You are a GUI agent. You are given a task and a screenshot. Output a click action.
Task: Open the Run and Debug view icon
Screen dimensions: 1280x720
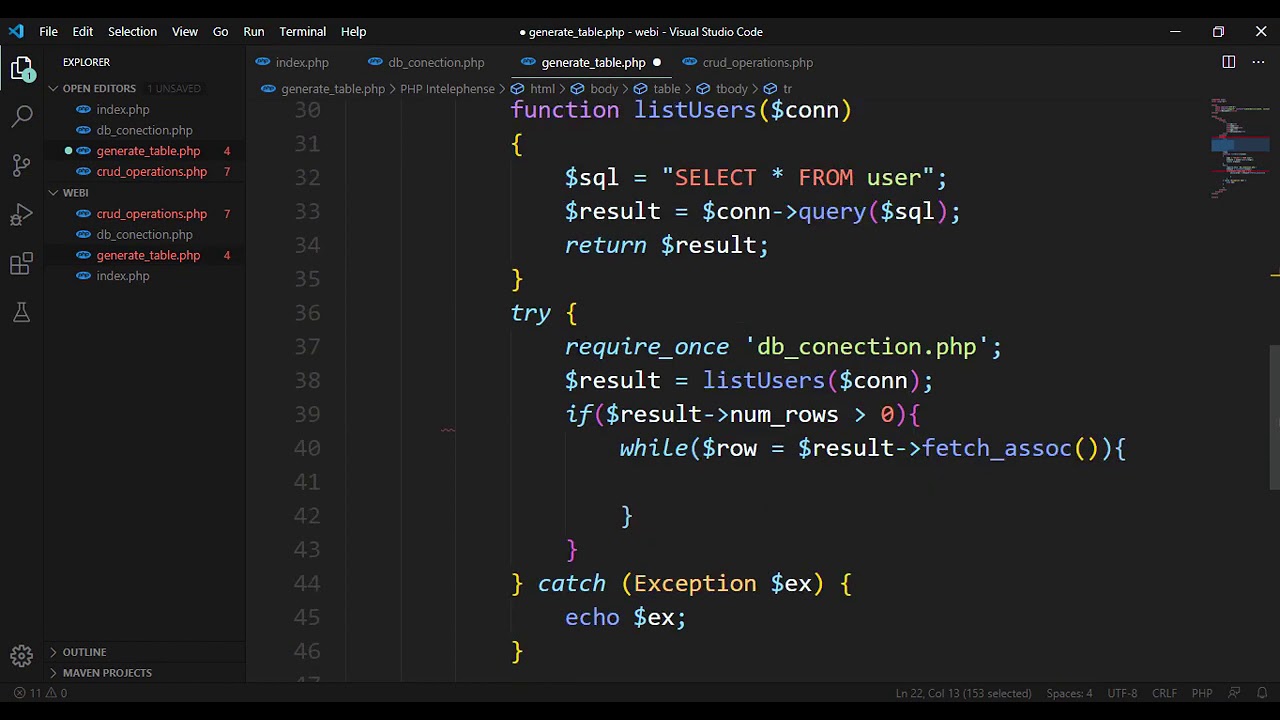22,215
